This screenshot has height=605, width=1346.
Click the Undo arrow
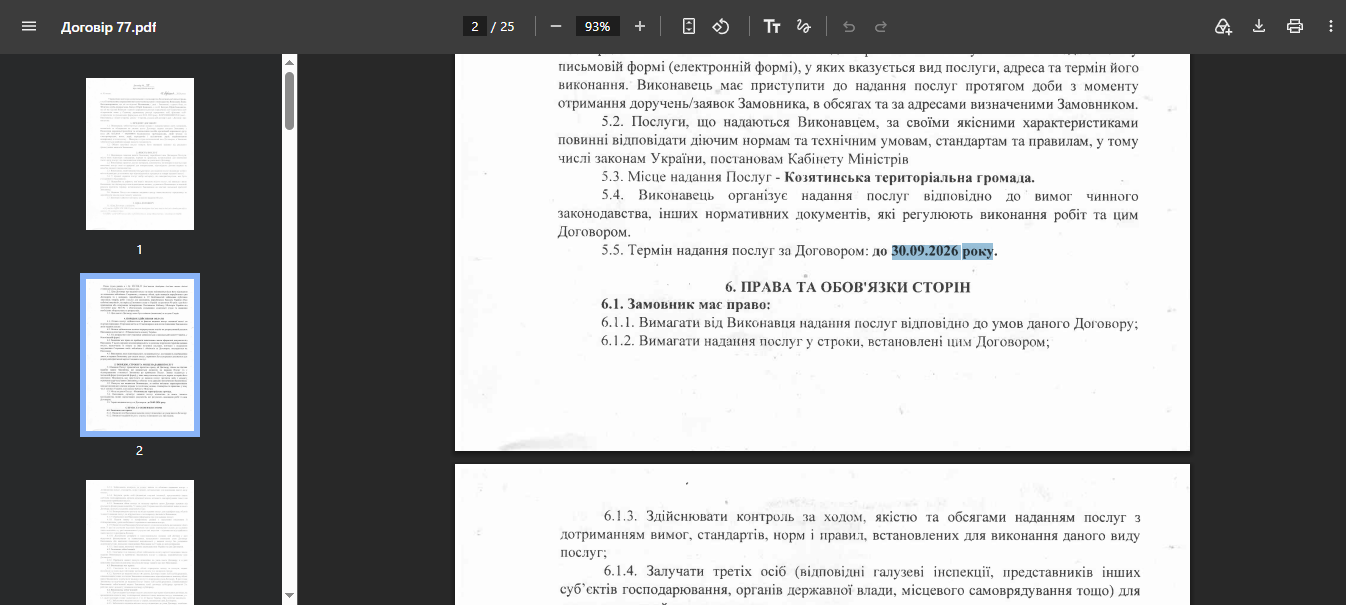tap(849, 26)
